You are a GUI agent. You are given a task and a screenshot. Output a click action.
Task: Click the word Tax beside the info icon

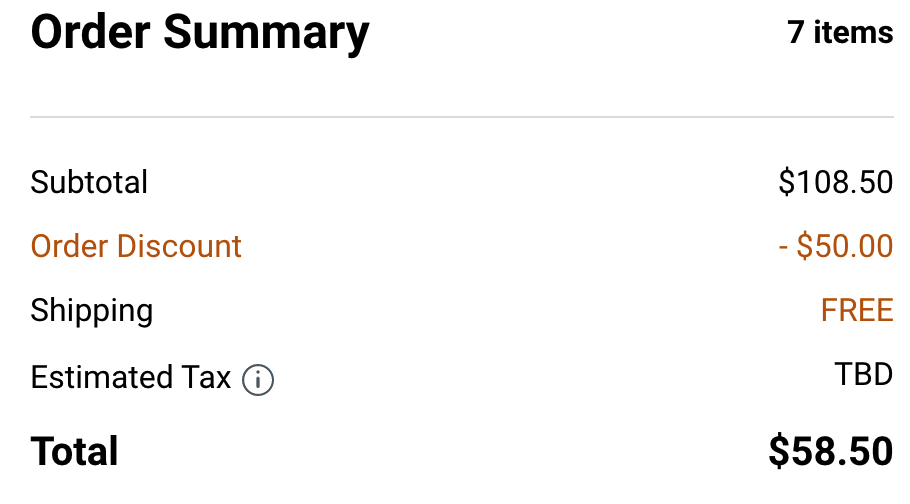[206, 377]
